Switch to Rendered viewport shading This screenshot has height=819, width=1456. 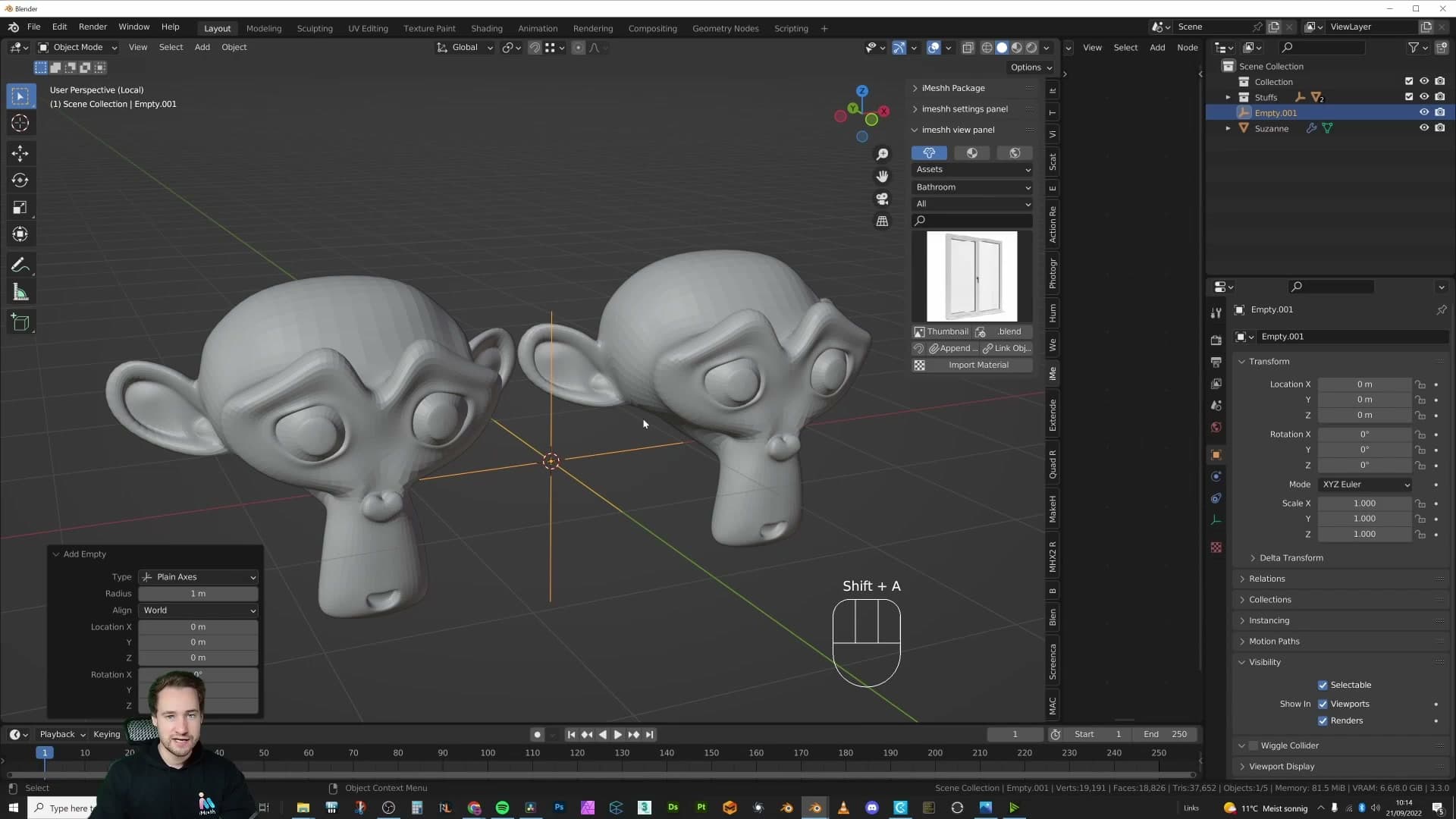coord(1031,48)
